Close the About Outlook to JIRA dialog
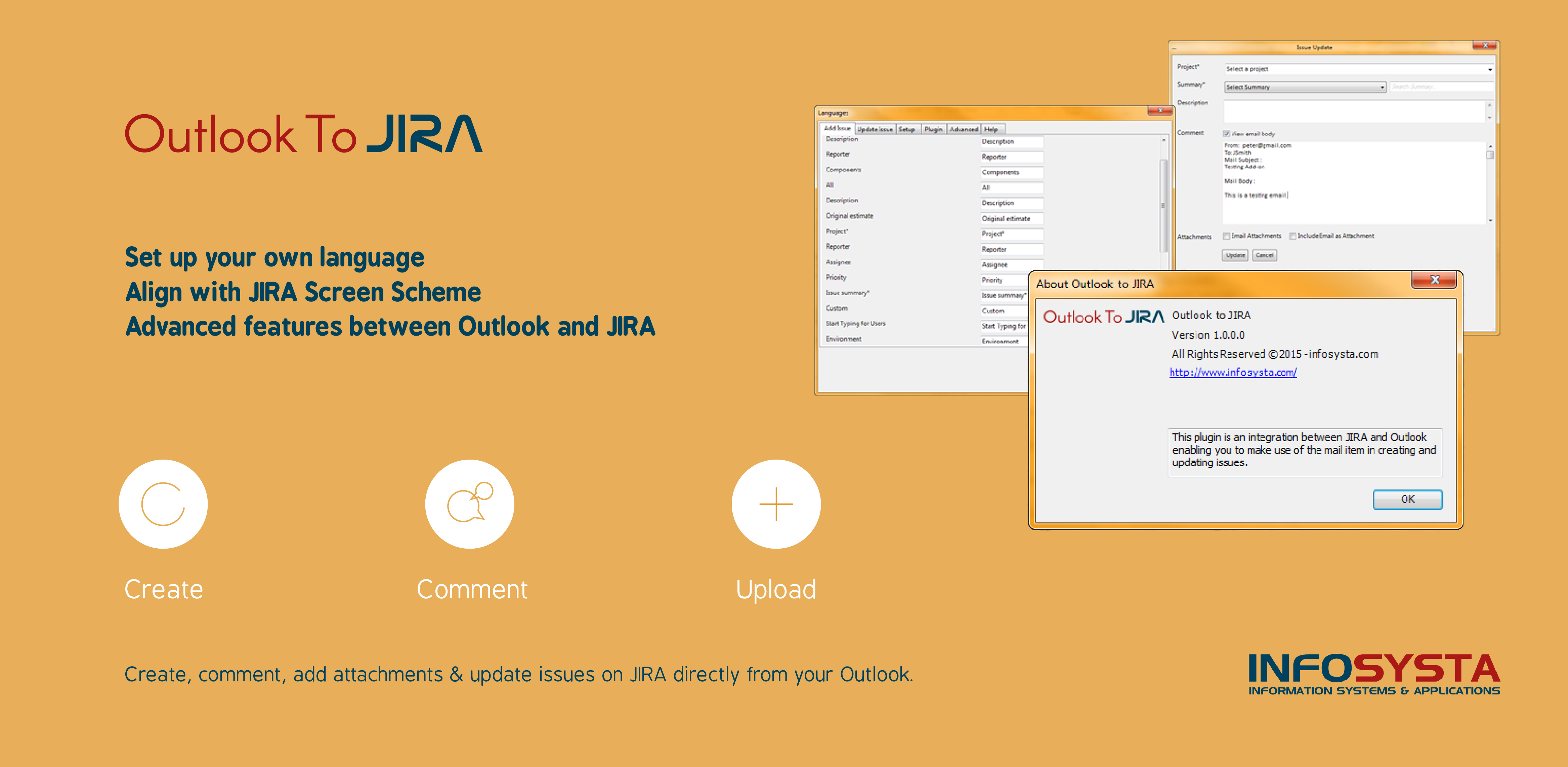This screenshot has width=1568, height=767. click(x=1434, y=280)
